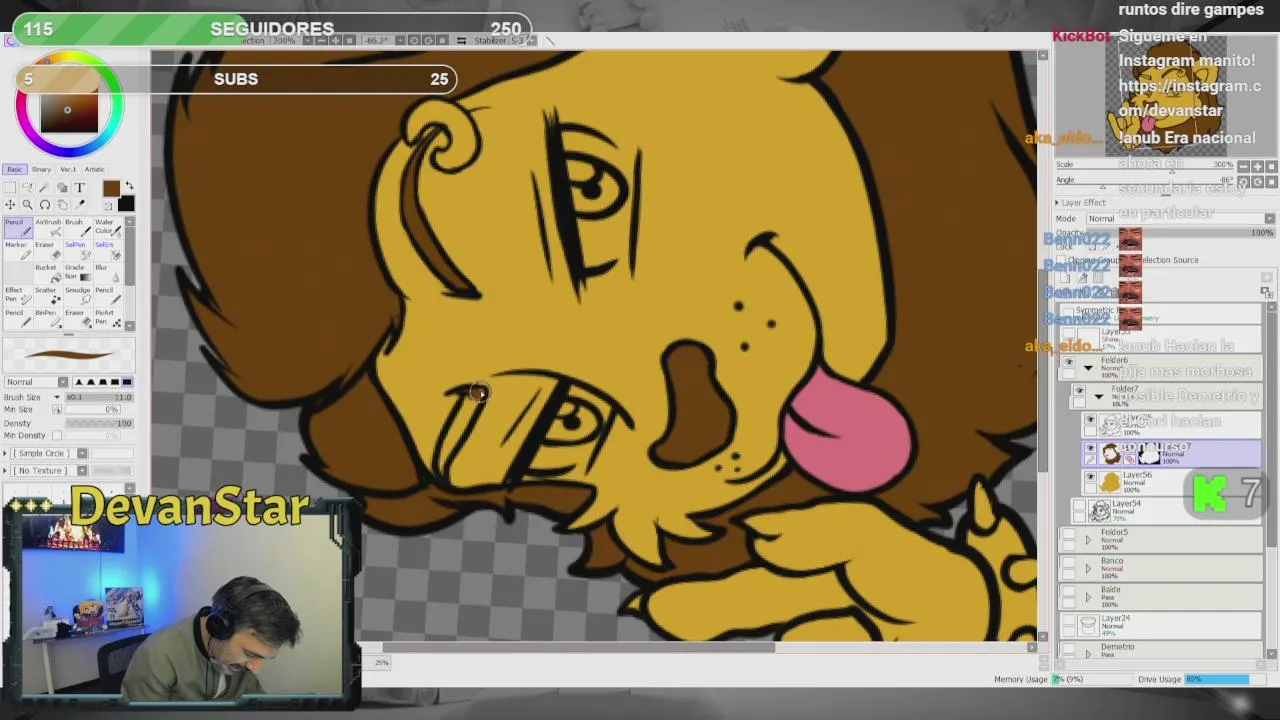Open the brush blending mode Normal dropdown
The image size is (1280, 720).
pos(36,382)
